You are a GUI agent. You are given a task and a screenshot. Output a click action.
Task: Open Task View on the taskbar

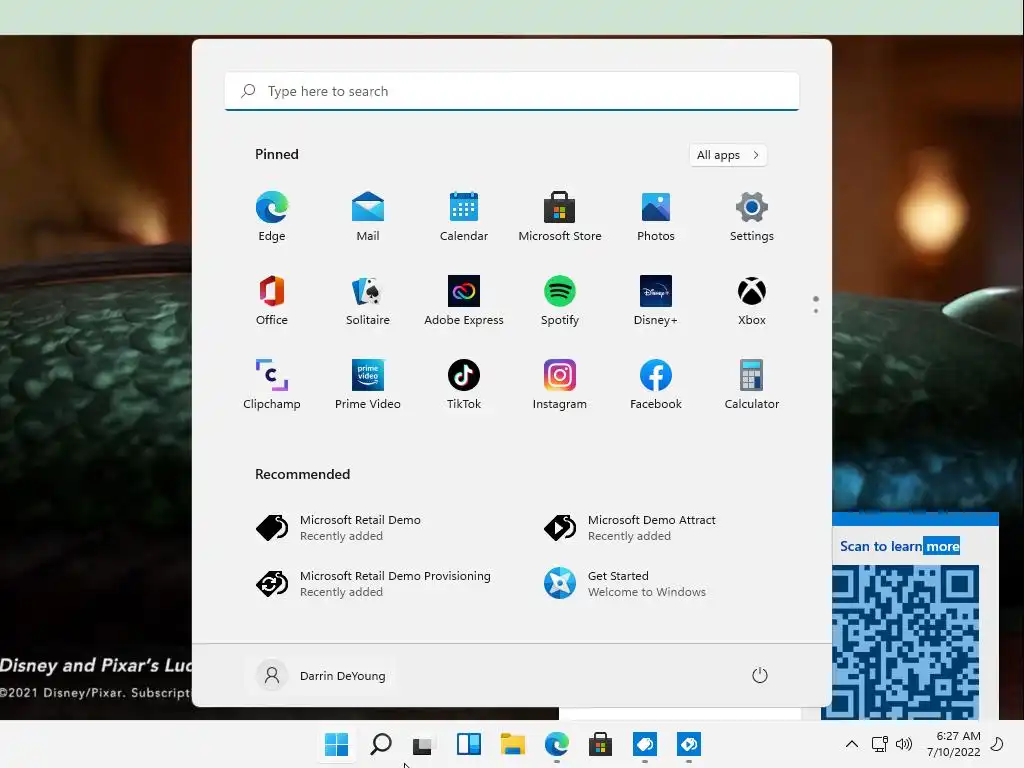point(424,744)
